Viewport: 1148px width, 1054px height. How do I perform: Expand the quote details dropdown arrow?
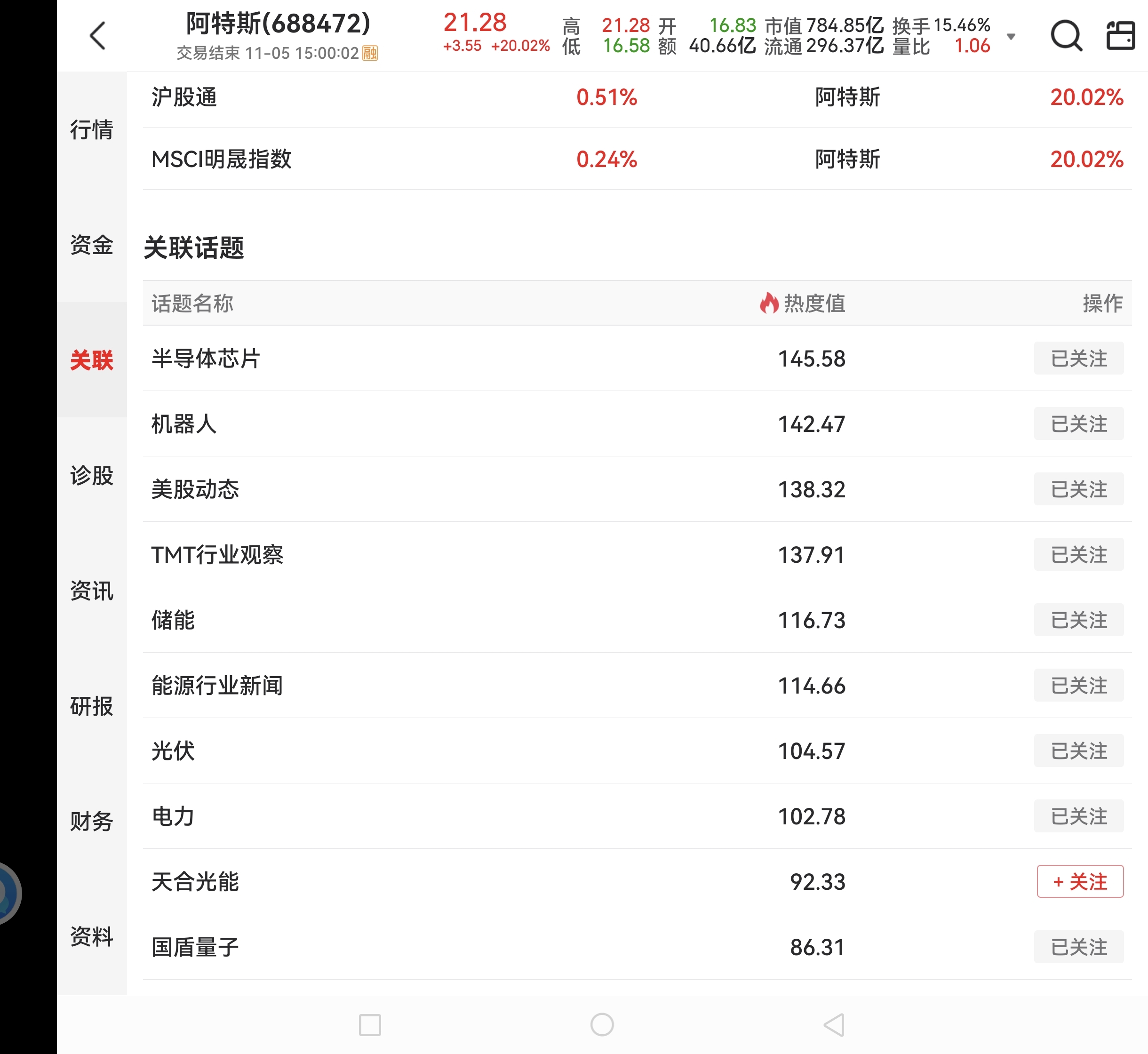tap(1011, 37)
